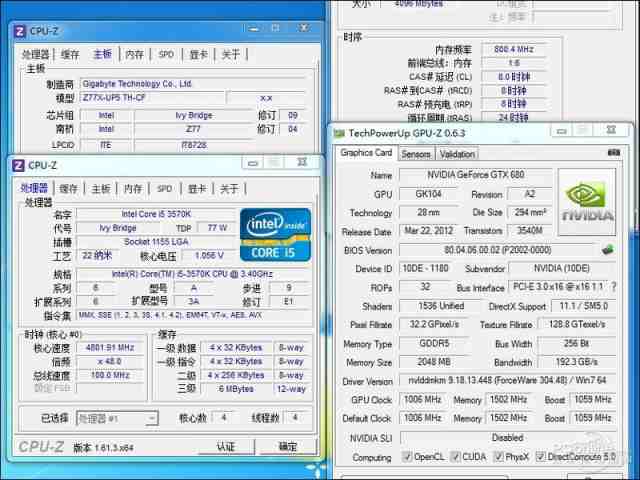Open the 显卡 tab in back CPU-Z window
640x480 pixels.
[199, 54]
